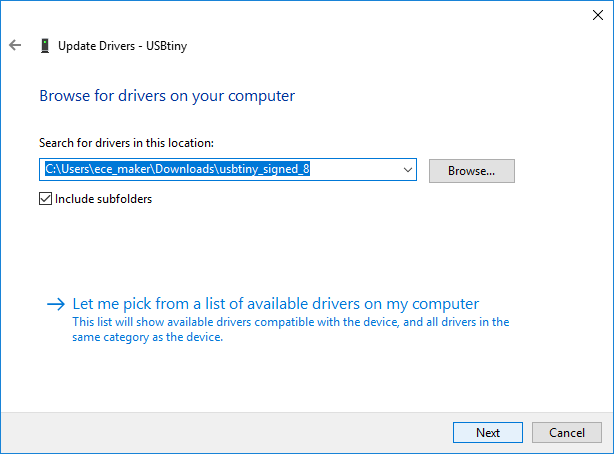614x454 pixels.
Task: Toggle the Include subfolders checkbox
Action: coord(45,199)
